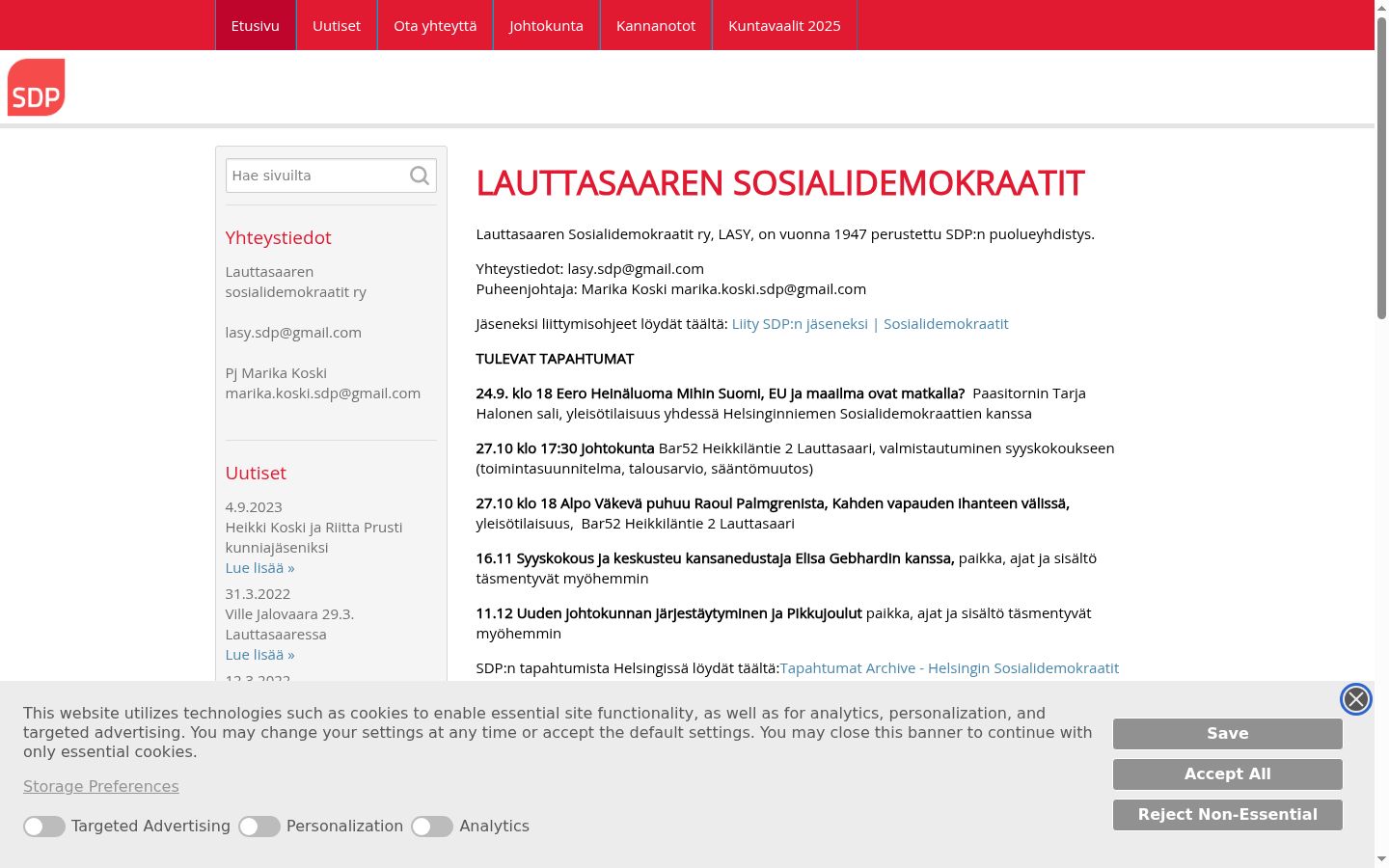Click sidebar email marika.koski.sdp@gmail.com
This screenshot has width=1389, height=868.
(323, 393)
